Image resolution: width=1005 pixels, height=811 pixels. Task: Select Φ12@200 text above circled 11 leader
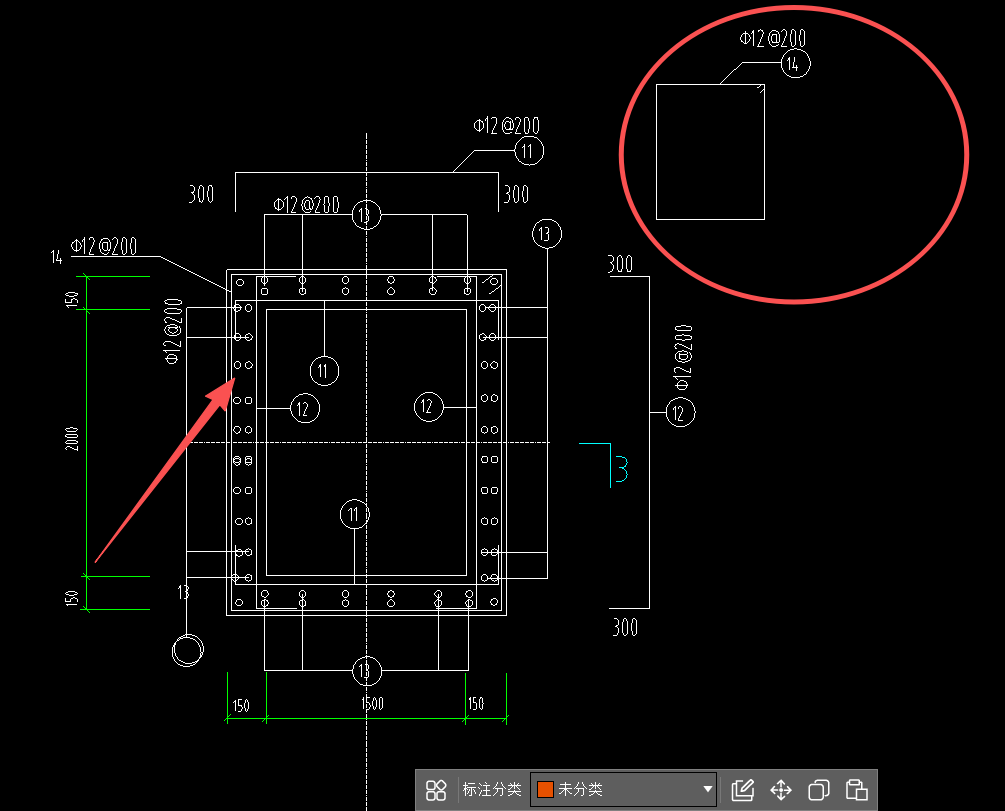click(x=506, y=126)
